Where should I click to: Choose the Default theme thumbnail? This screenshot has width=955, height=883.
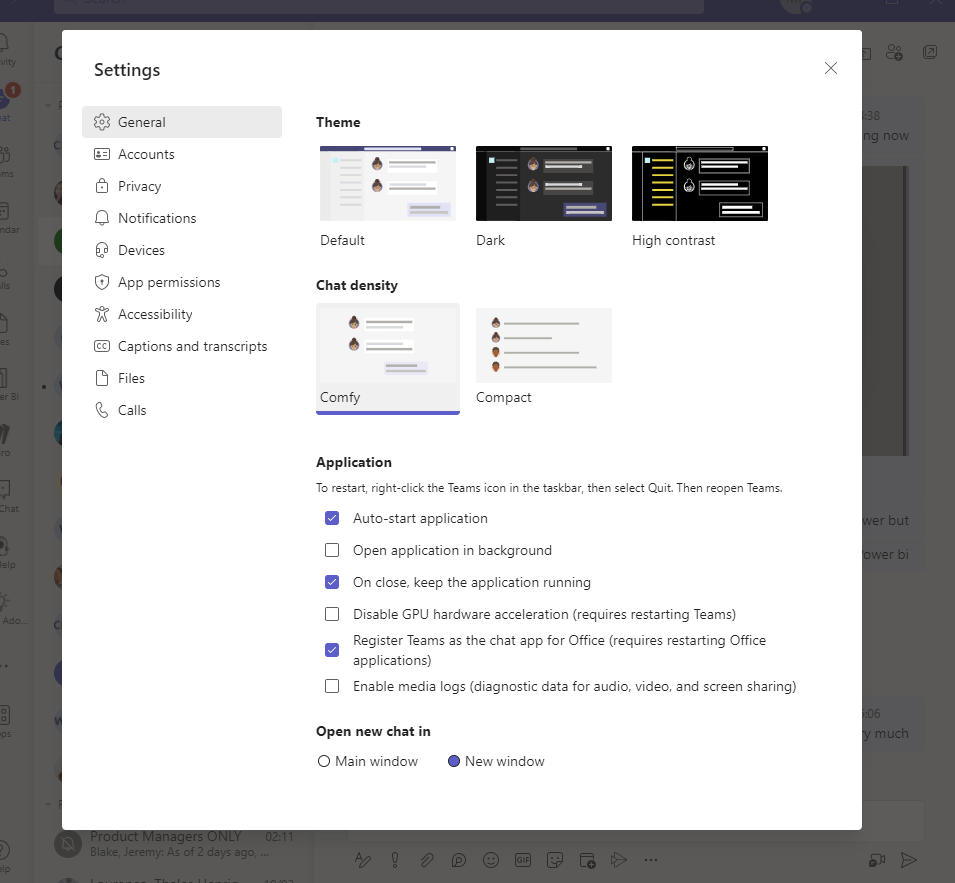(x=387, y=183)
